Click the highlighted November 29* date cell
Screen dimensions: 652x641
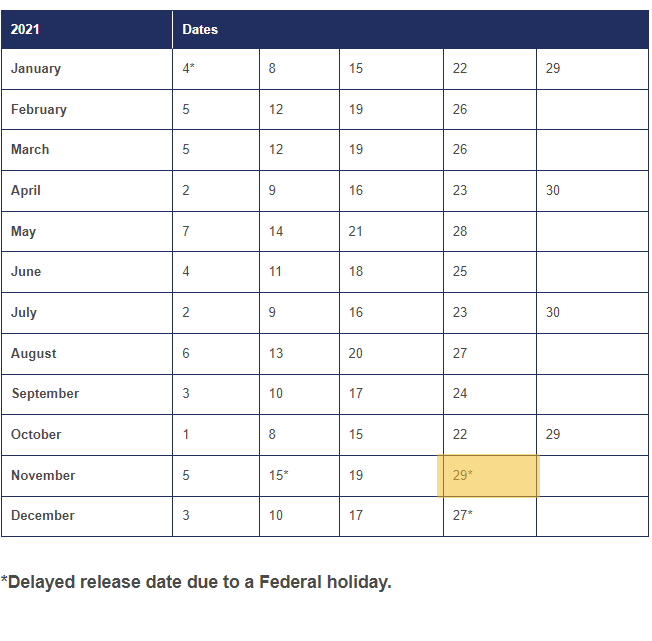coord(462,475)
